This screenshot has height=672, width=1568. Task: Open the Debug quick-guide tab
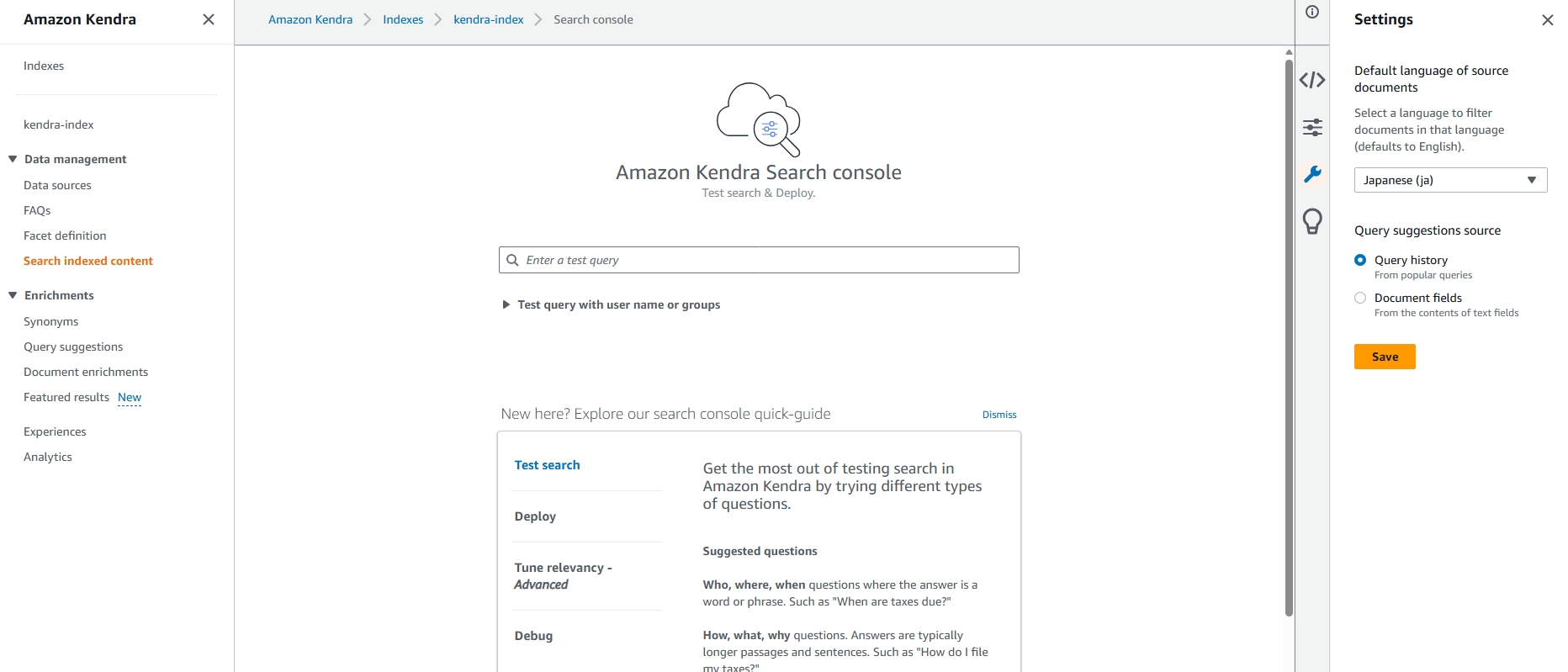[533, 636]
